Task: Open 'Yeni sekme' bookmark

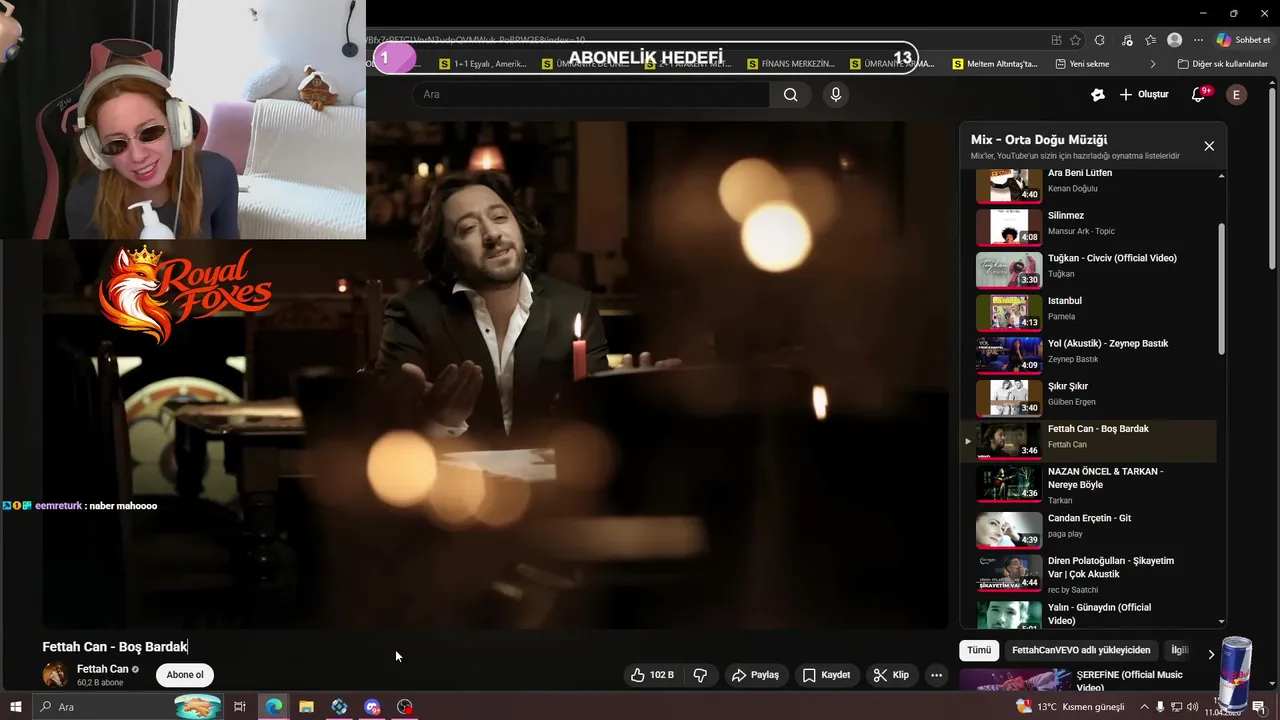Action: click(x=1082, y=64)
